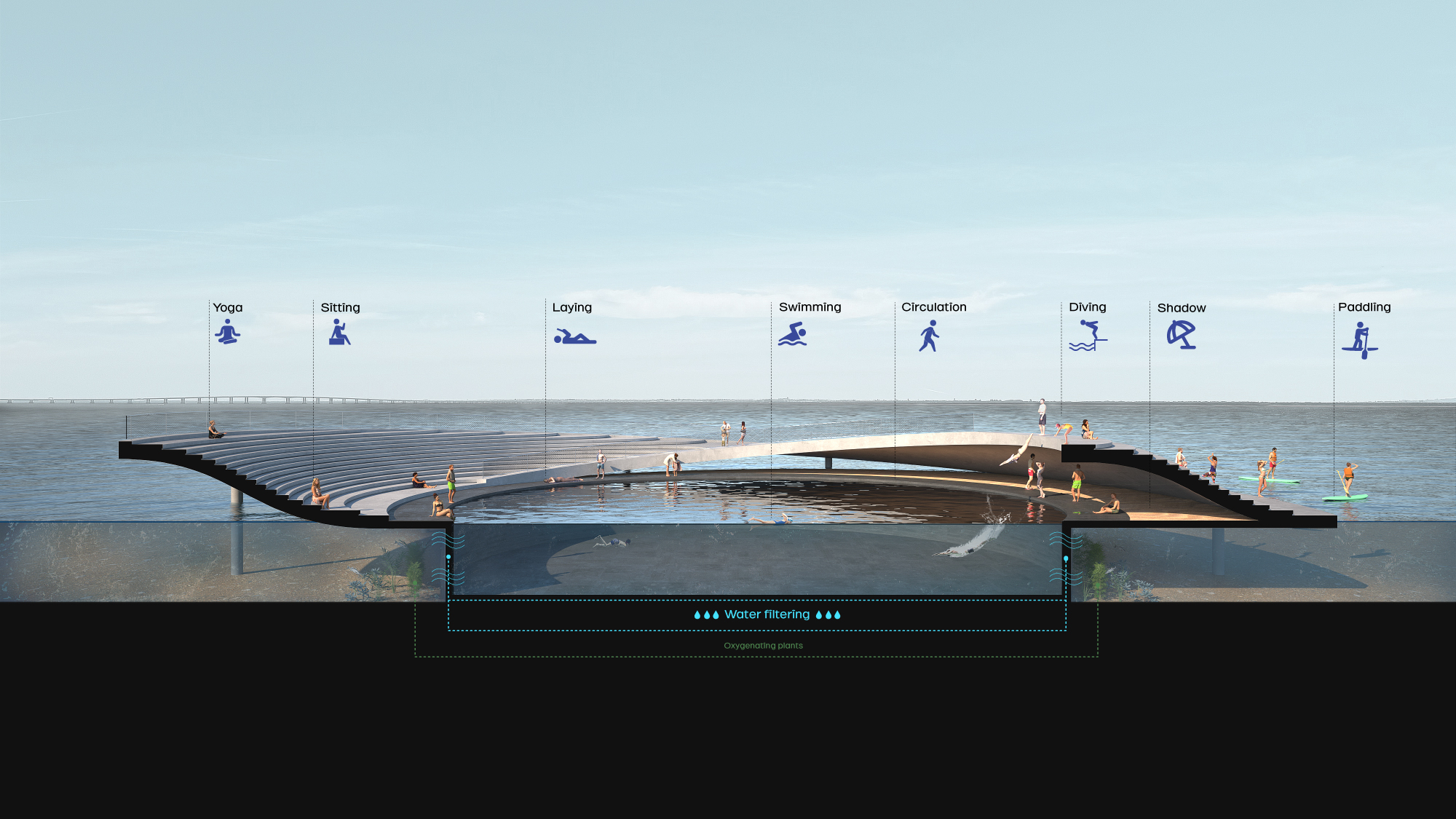The width and height of the screenshot is (1456, 819).
Task: Click the Diving text label
Action: pyautogui.click(x=1088, y=307)
